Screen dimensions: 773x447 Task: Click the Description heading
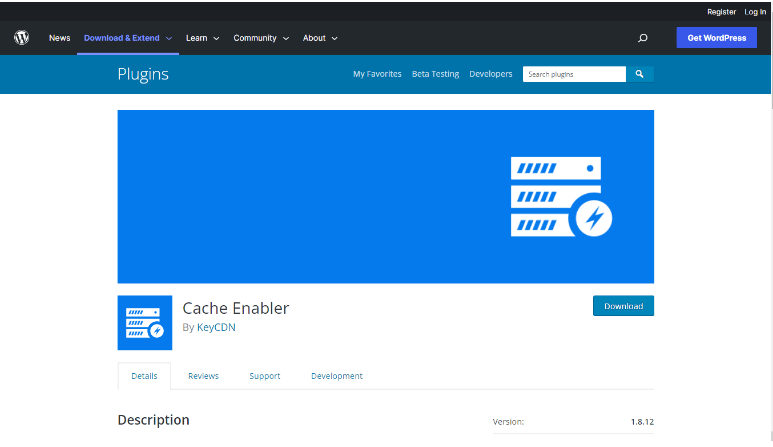pyautogui.click(x=153, y=420)
